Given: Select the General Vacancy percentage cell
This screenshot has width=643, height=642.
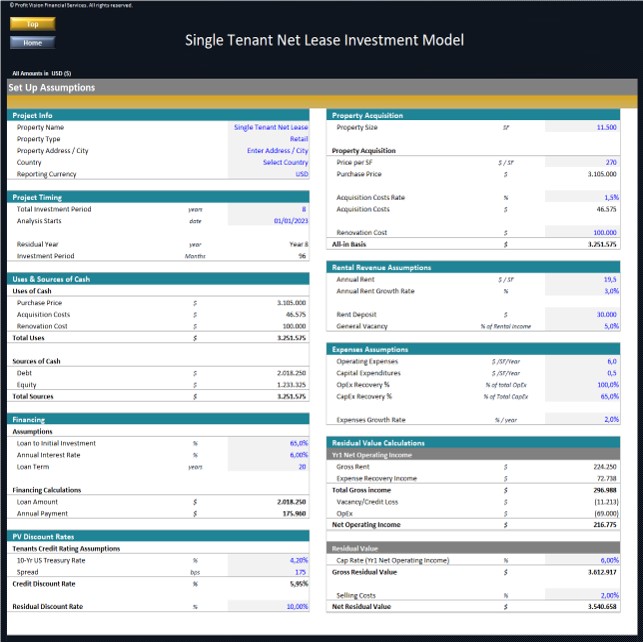Looking at the screenshot, I should pyautogui.click(x=582, y=326).
